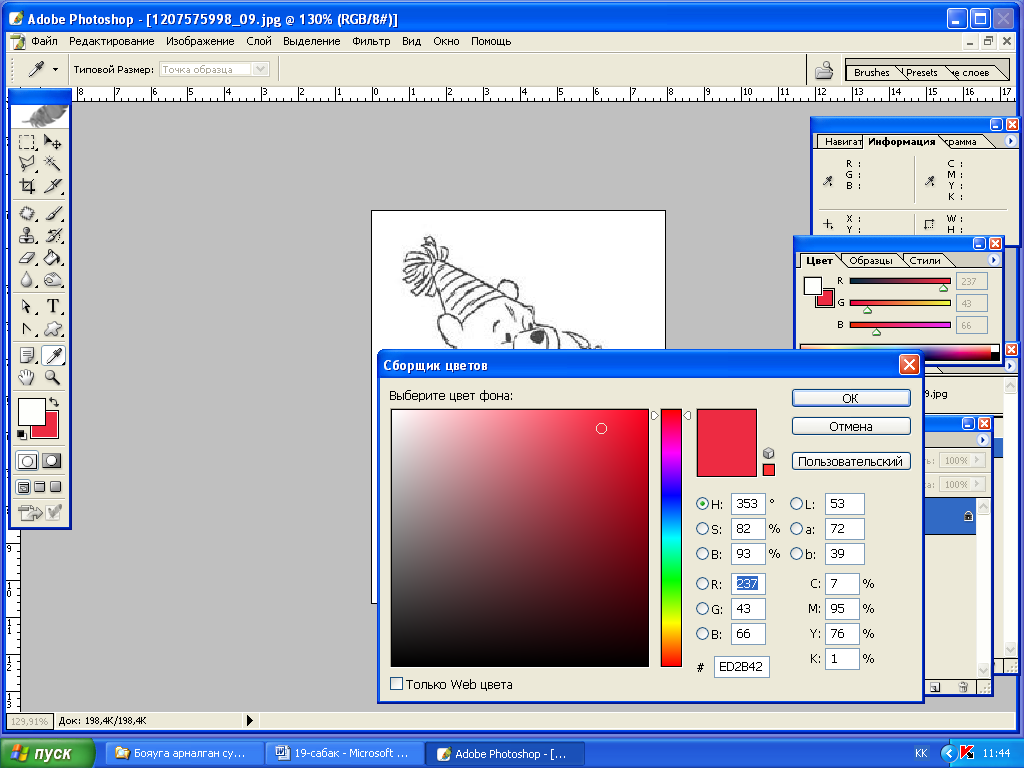Swap foreground and background colors in toolbox

[54, 402]
